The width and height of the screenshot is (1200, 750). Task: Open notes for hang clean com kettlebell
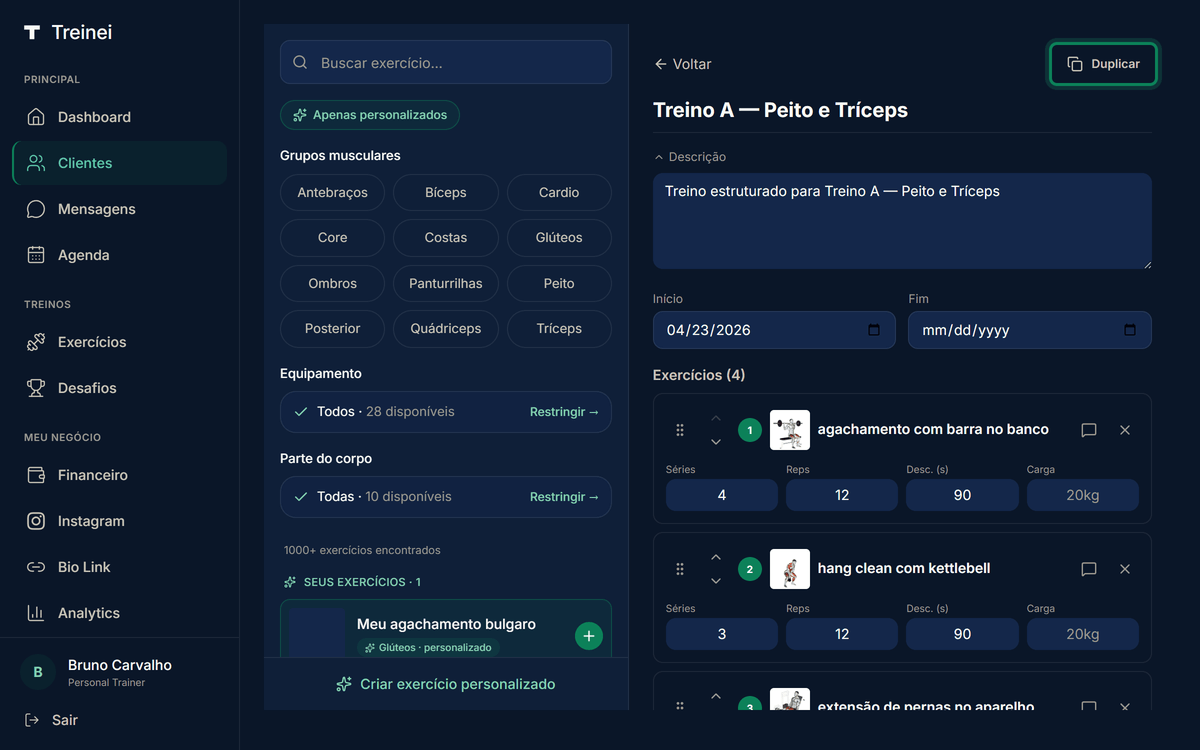click(1089, 569)
